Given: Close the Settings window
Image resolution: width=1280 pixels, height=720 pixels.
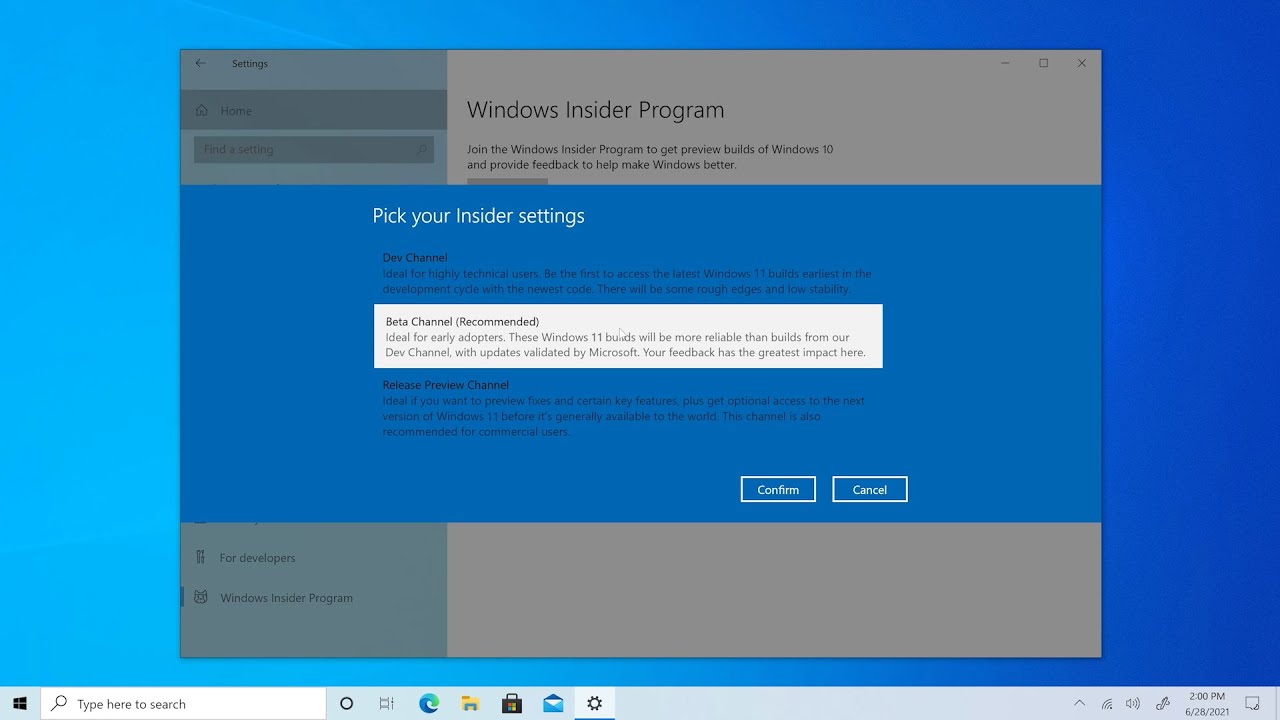Looking at the screenshot, I should coord(1082,63).
